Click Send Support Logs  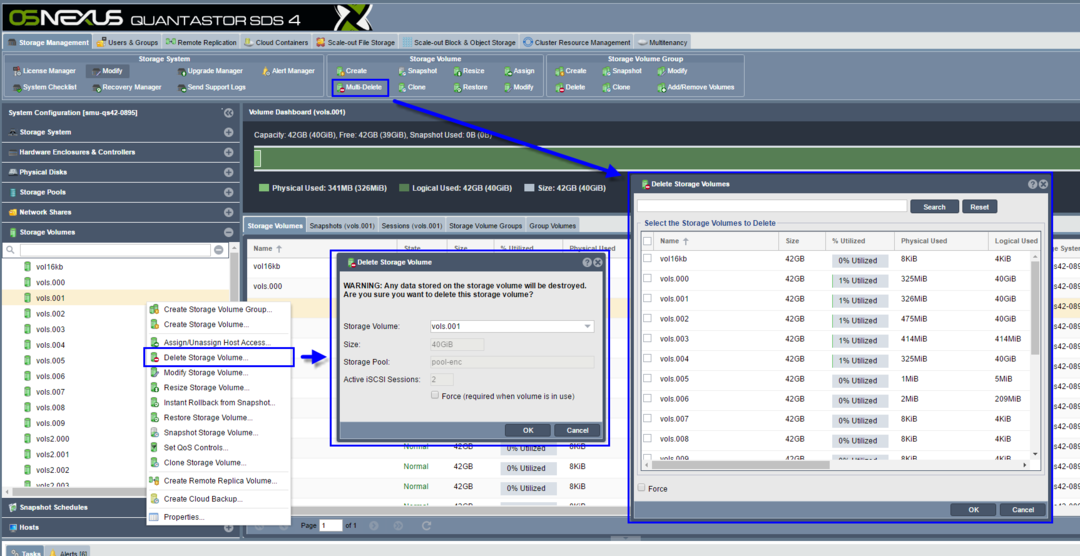(x=211, y=87)
